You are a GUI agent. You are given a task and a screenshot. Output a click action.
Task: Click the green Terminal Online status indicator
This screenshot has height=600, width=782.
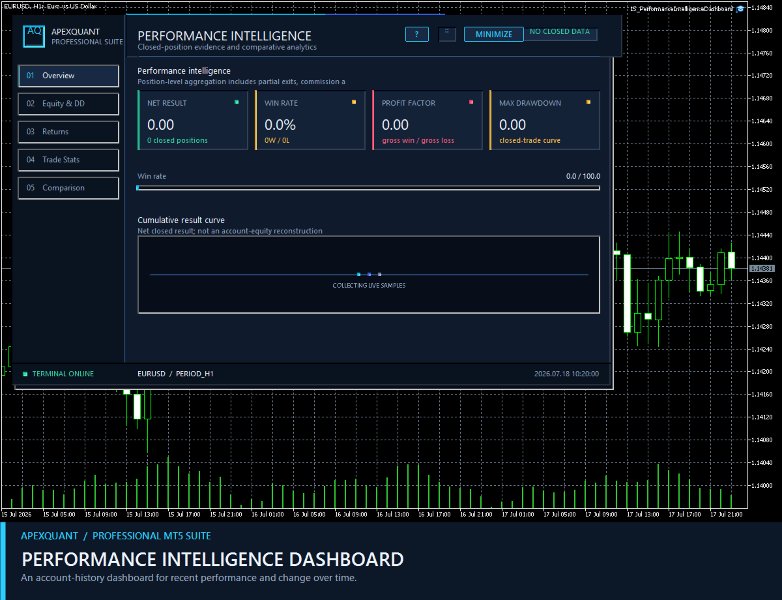coord(25,374)
